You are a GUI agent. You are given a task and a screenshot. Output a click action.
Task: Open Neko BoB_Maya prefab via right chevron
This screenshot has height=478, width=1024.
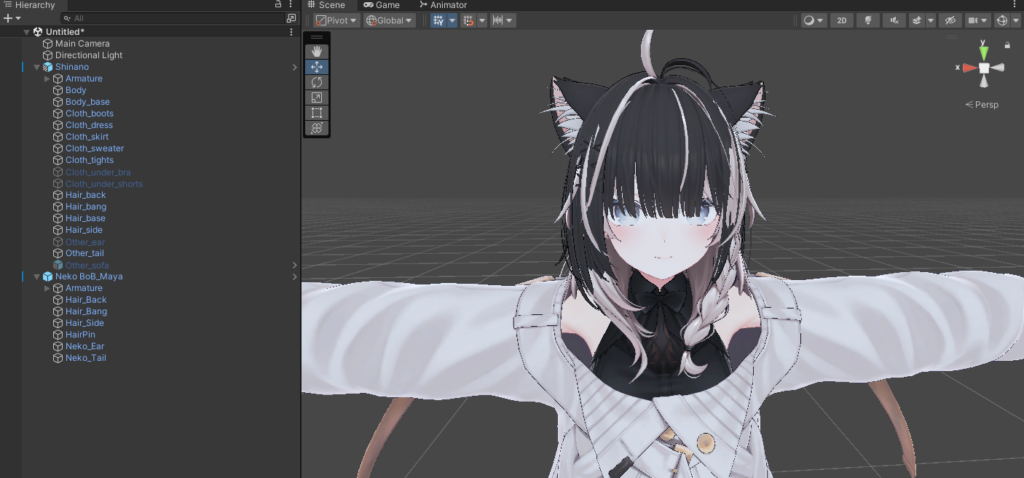(x=295, y=277)
